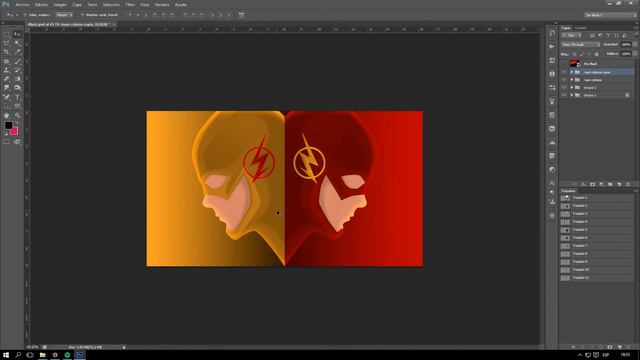640x360 pixels.
Task: Expand the Grupo 1 group arrow
Action: [x=572, y=95]
